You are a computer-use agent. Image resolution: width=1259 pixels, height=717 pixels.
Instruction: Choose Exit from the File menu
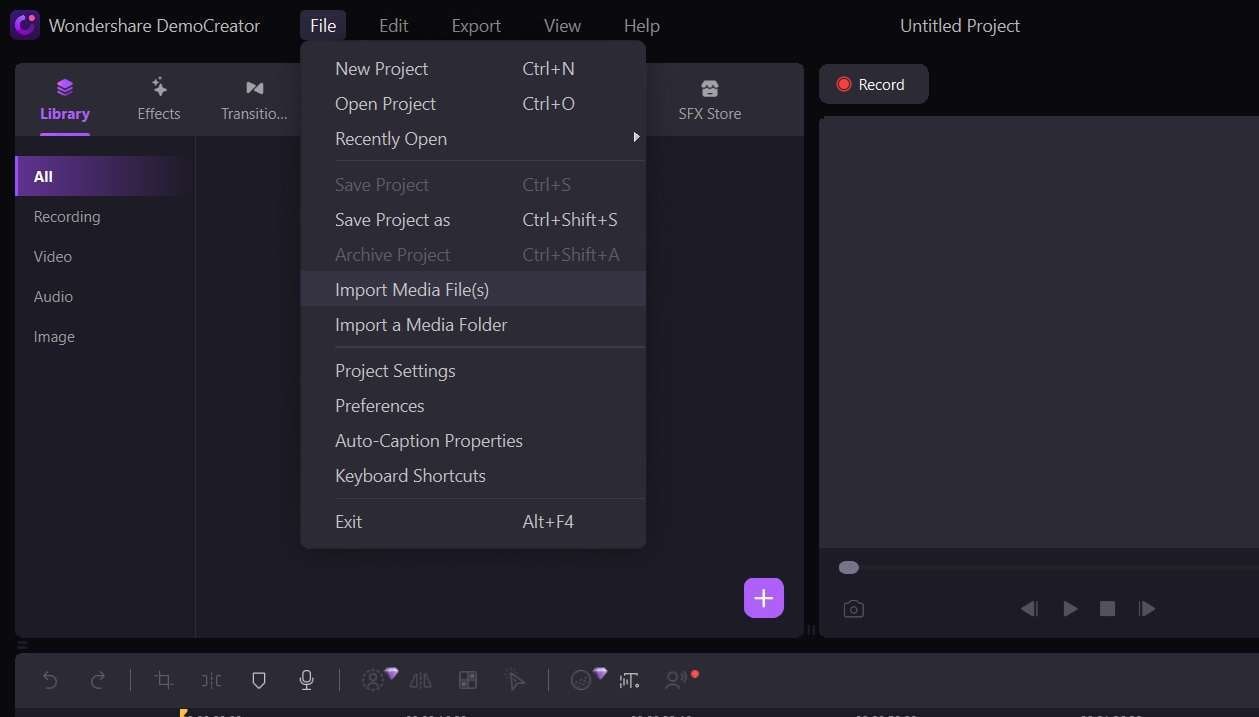(x=473, y=522)
